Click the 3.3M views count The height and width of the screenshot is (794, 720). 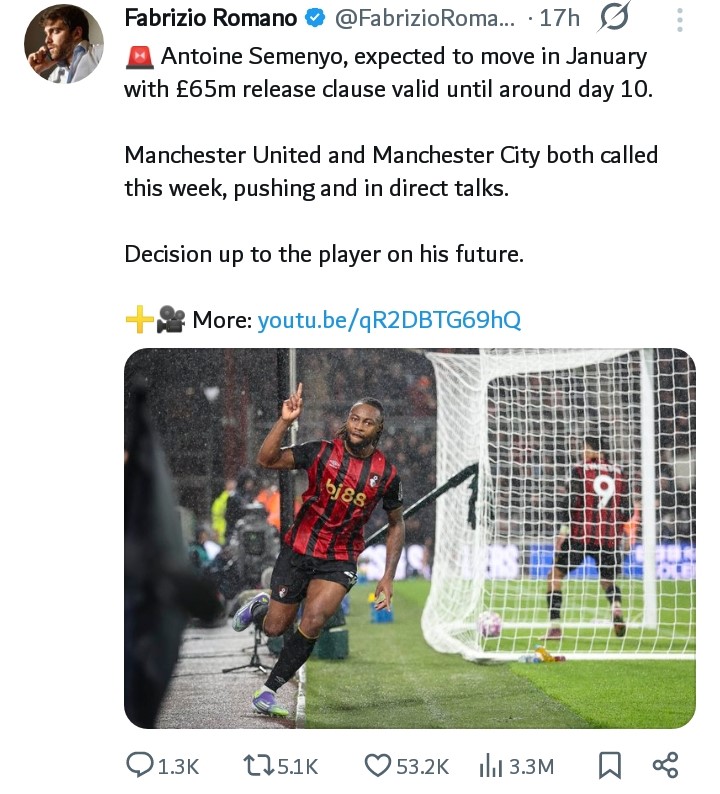click(x=531, y=766)
